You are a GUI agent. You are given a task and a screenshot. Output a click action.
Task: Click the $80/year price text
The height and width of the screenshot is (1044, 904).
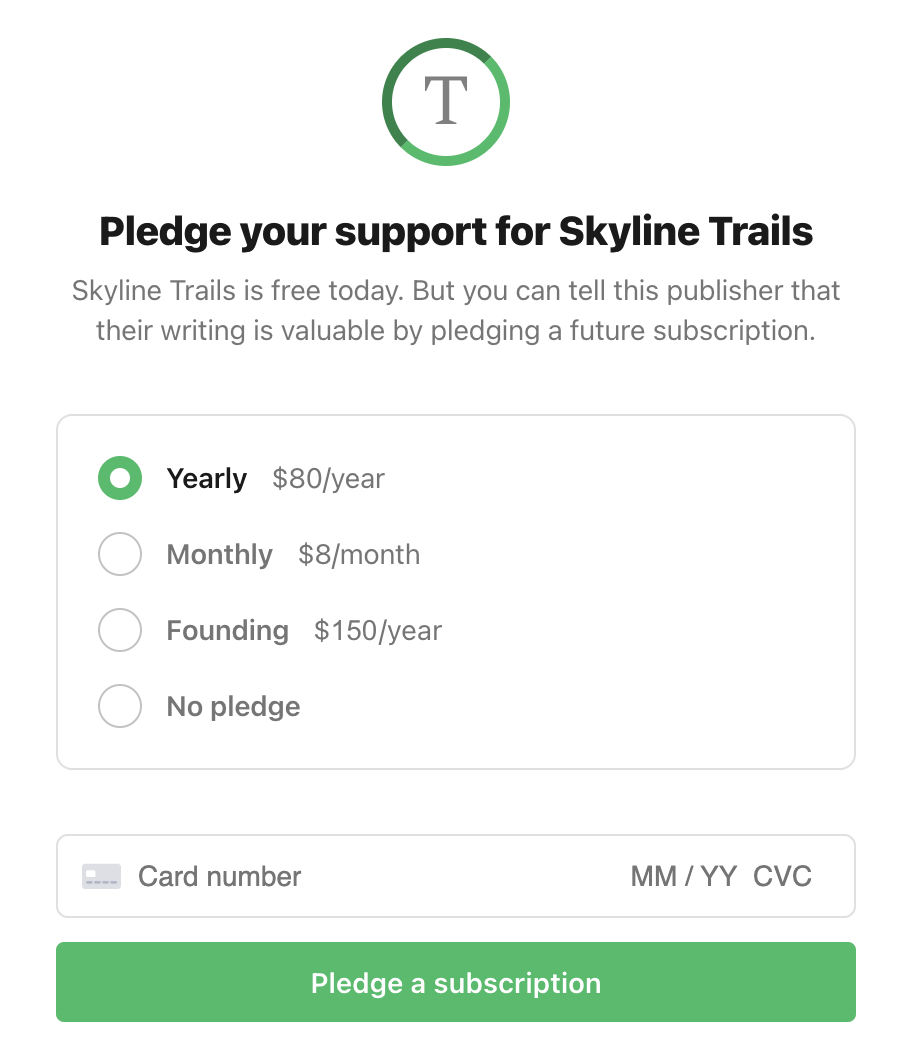[328, 479]
